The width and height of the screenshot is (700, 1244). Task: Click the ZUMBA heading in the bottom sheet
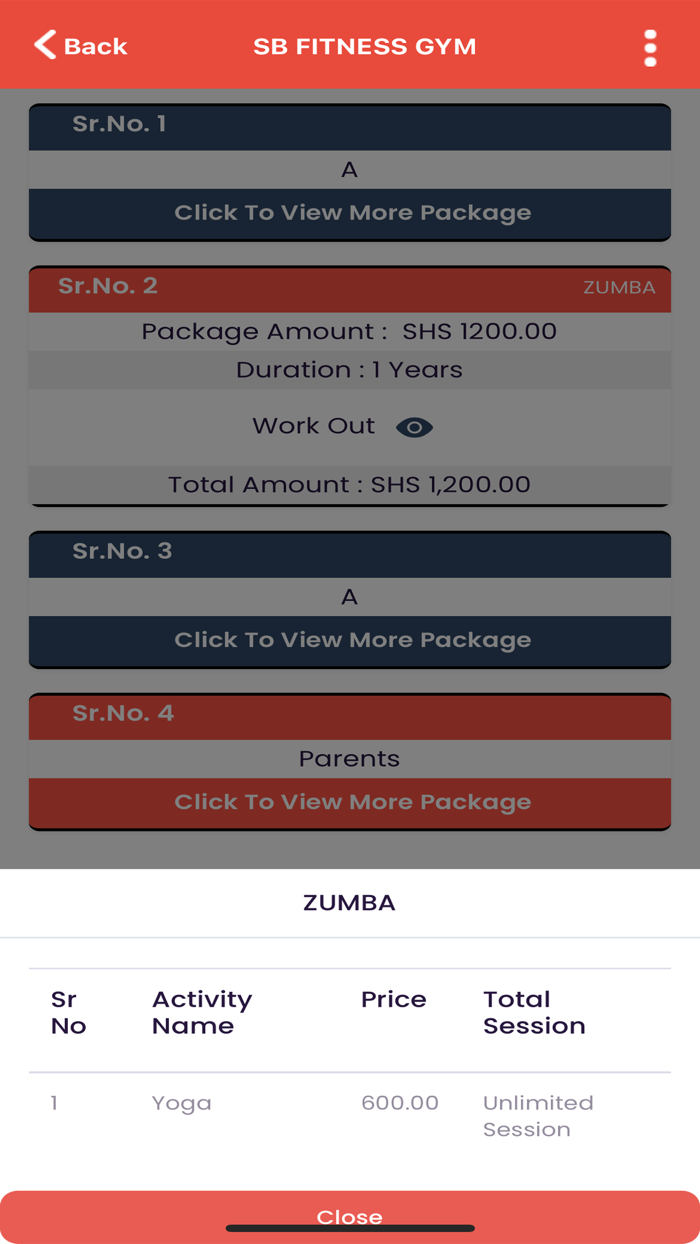click(350, 901)
